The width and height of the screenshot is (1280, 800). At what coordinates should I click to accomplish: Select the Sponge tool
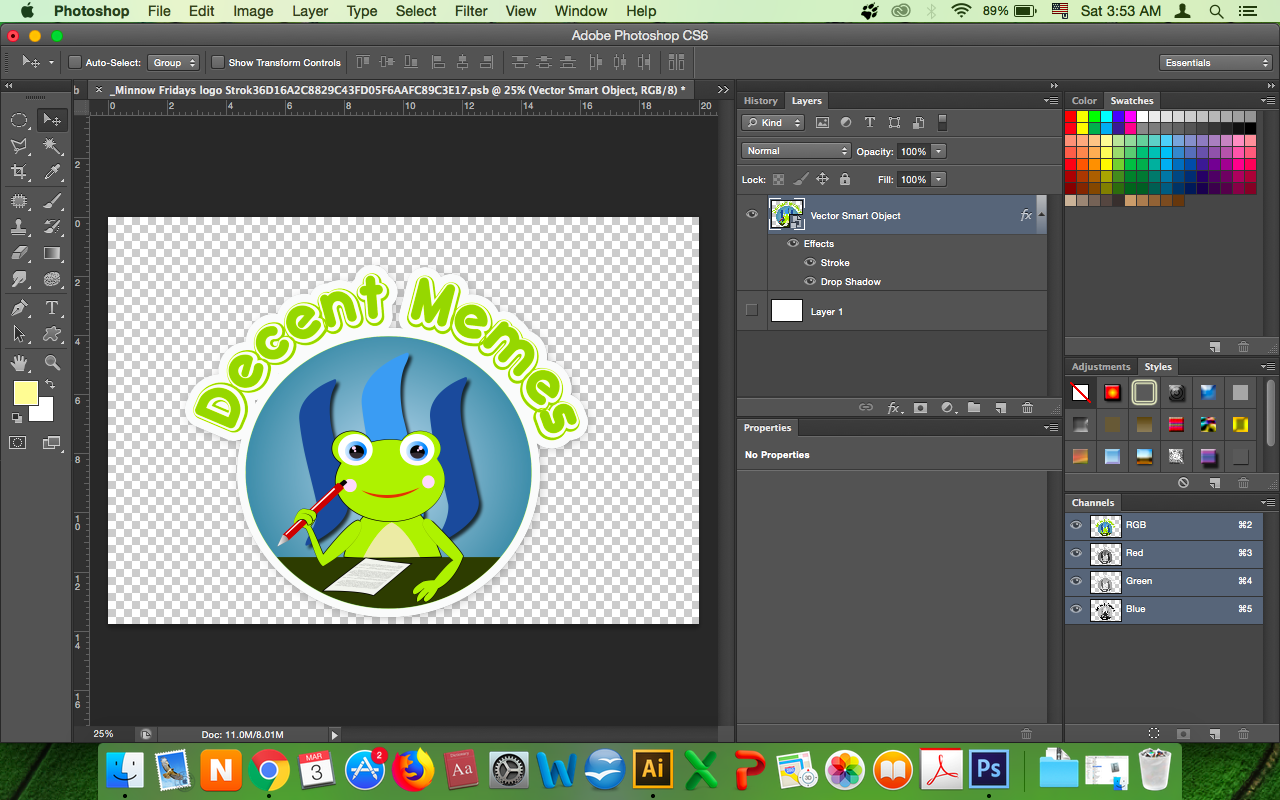(52, 281)
